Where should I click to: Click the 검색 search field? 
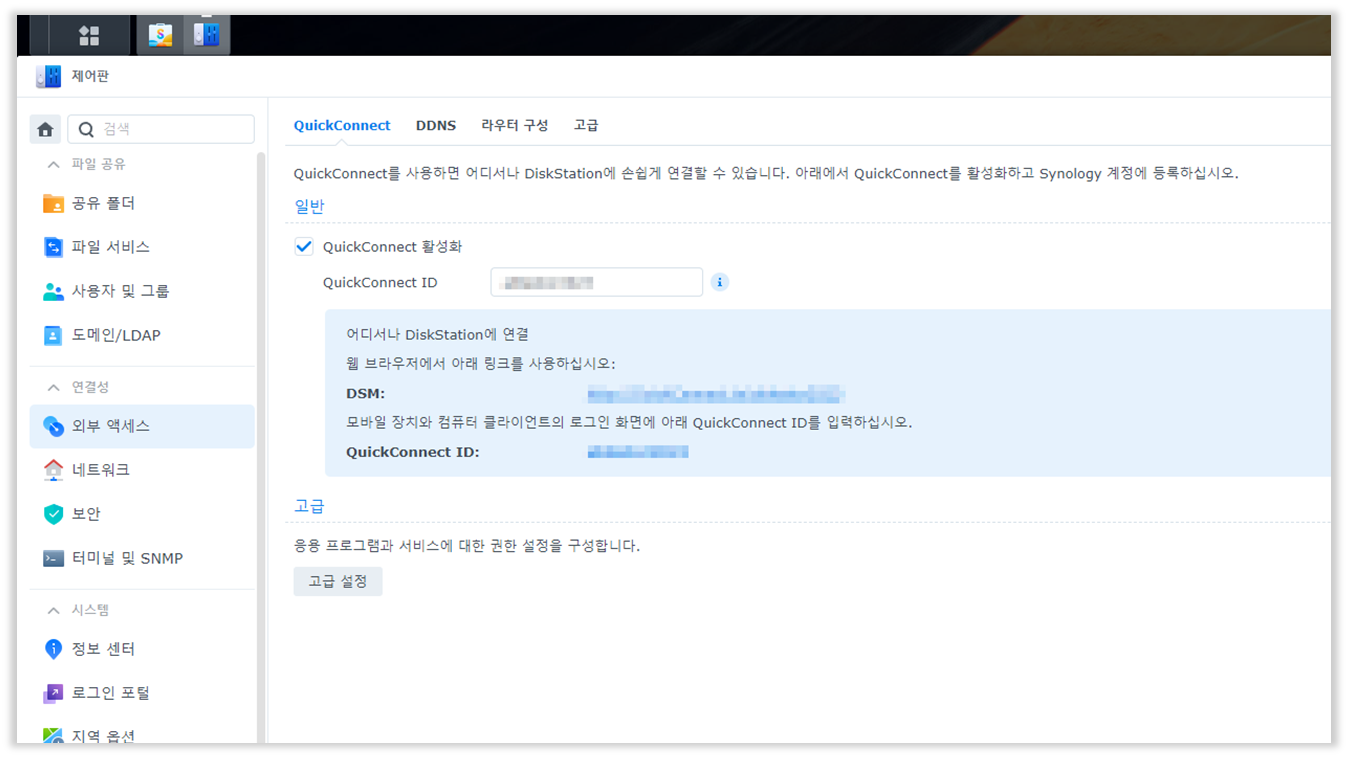(161, 129)
